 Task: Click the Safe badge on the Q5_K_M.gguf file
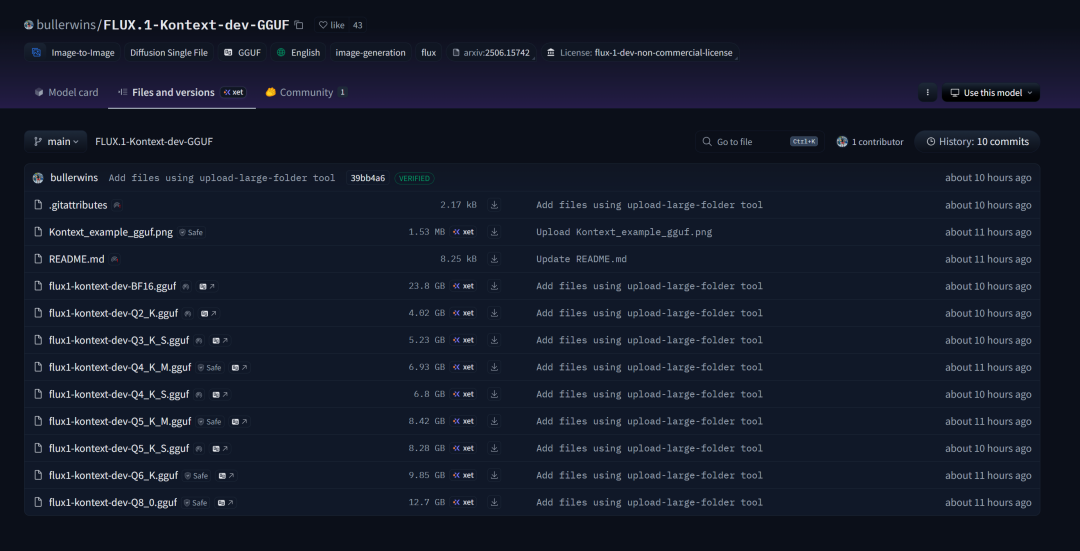(x=209, y=422)
